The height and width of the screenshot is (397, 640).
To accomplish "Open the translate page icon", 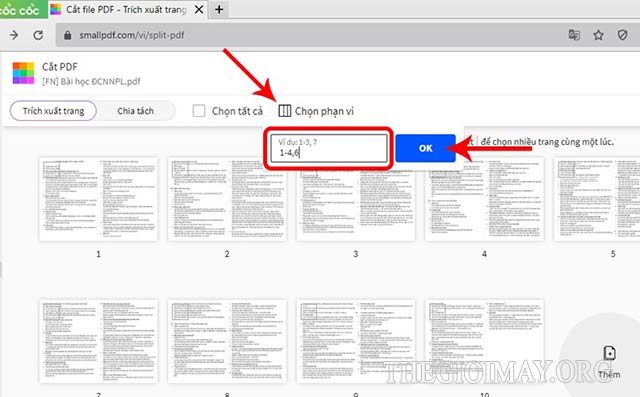I will pyautogui.click(x=574, y=35).
